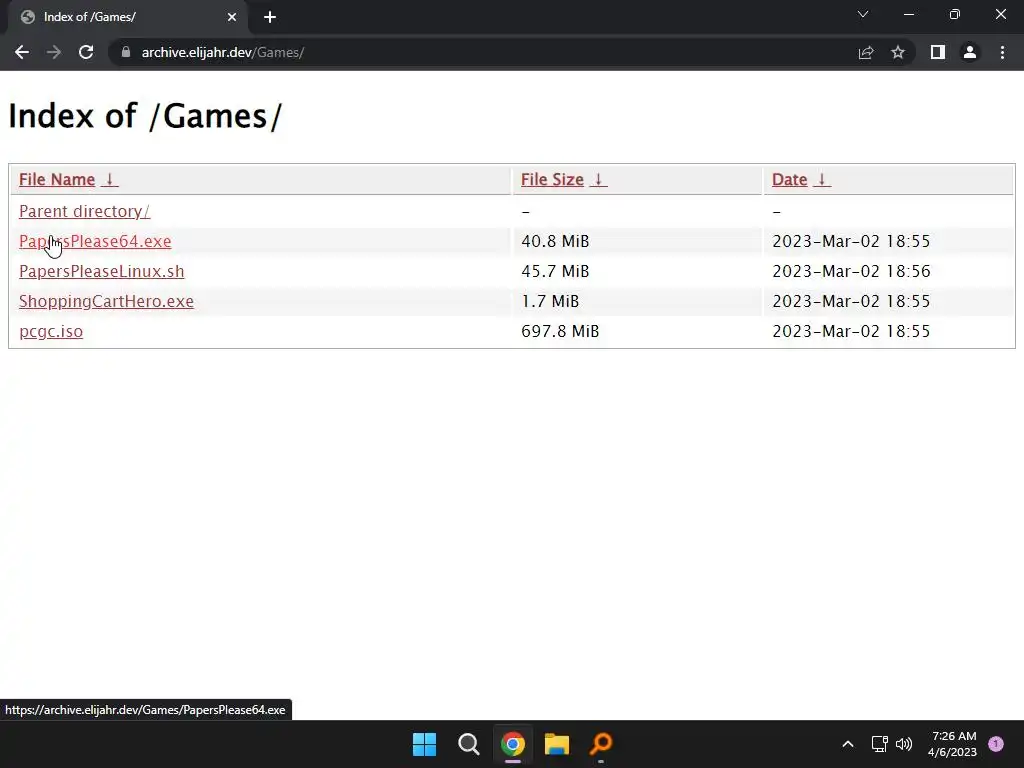Select the Index of /Games/ tab
1024x768 pixels.
pyautogui.click(x=124, y=17)
